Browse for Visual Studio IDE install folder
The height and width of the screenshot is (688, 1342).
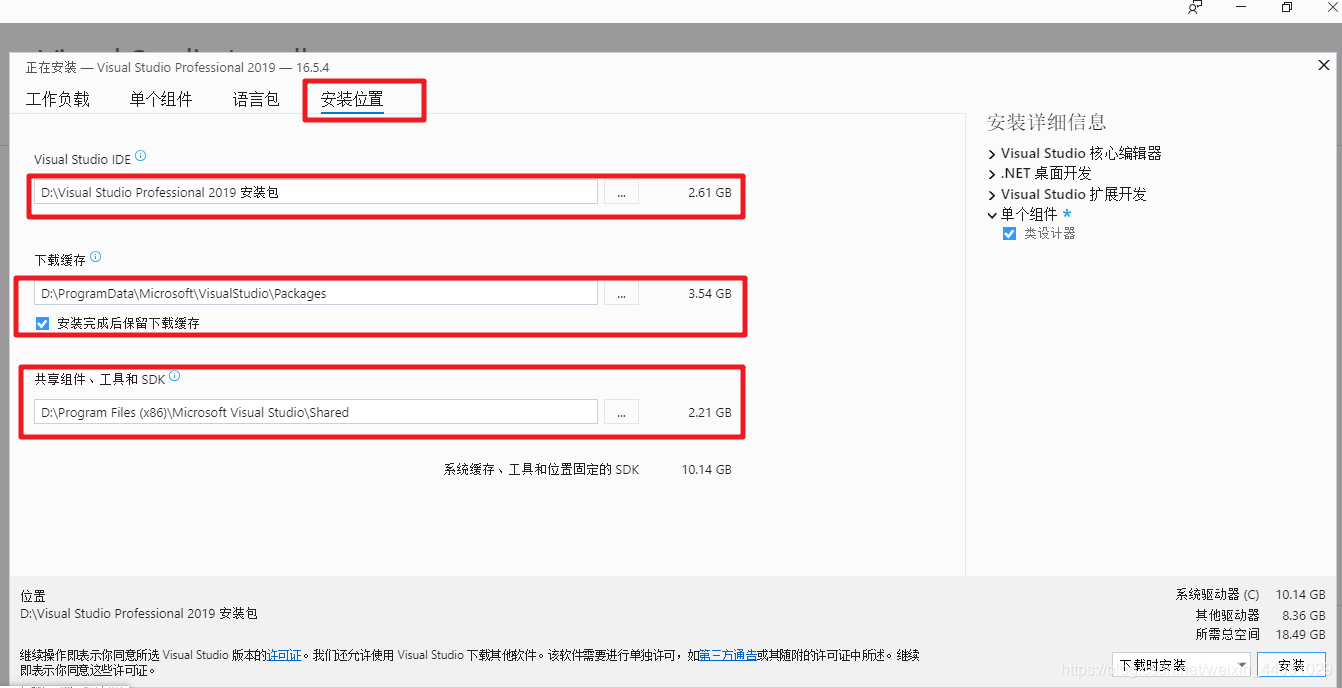point(621,192)
